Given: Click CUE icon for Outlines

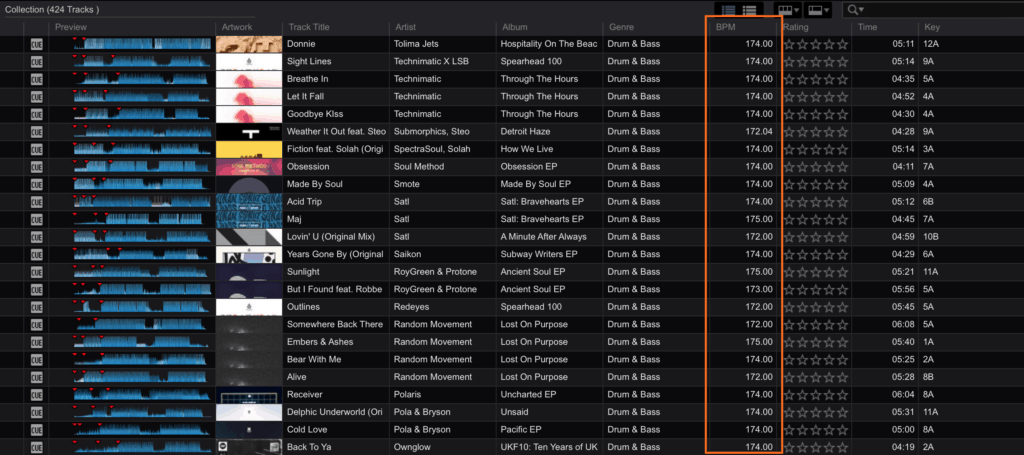Looking at the screenshot, I should [x=36, y=307].
